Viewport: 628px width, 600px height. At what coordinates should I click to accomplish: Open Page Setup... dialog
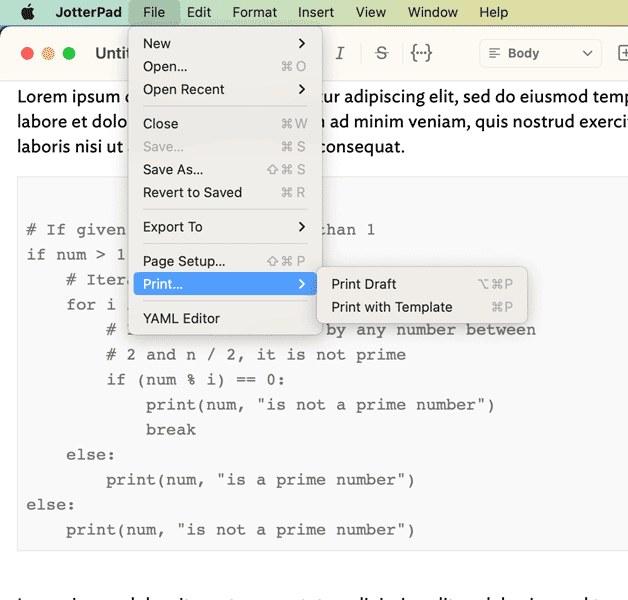225,261
